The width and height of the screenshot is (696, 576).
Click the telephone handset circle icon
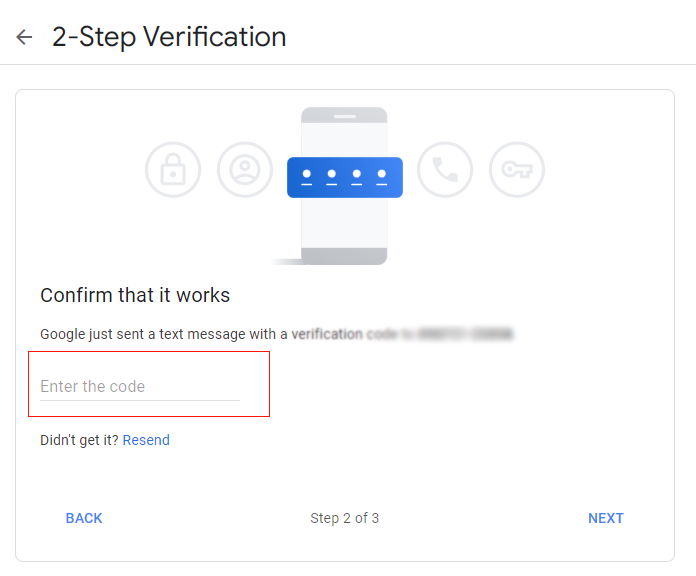click(x=445, y=170)
